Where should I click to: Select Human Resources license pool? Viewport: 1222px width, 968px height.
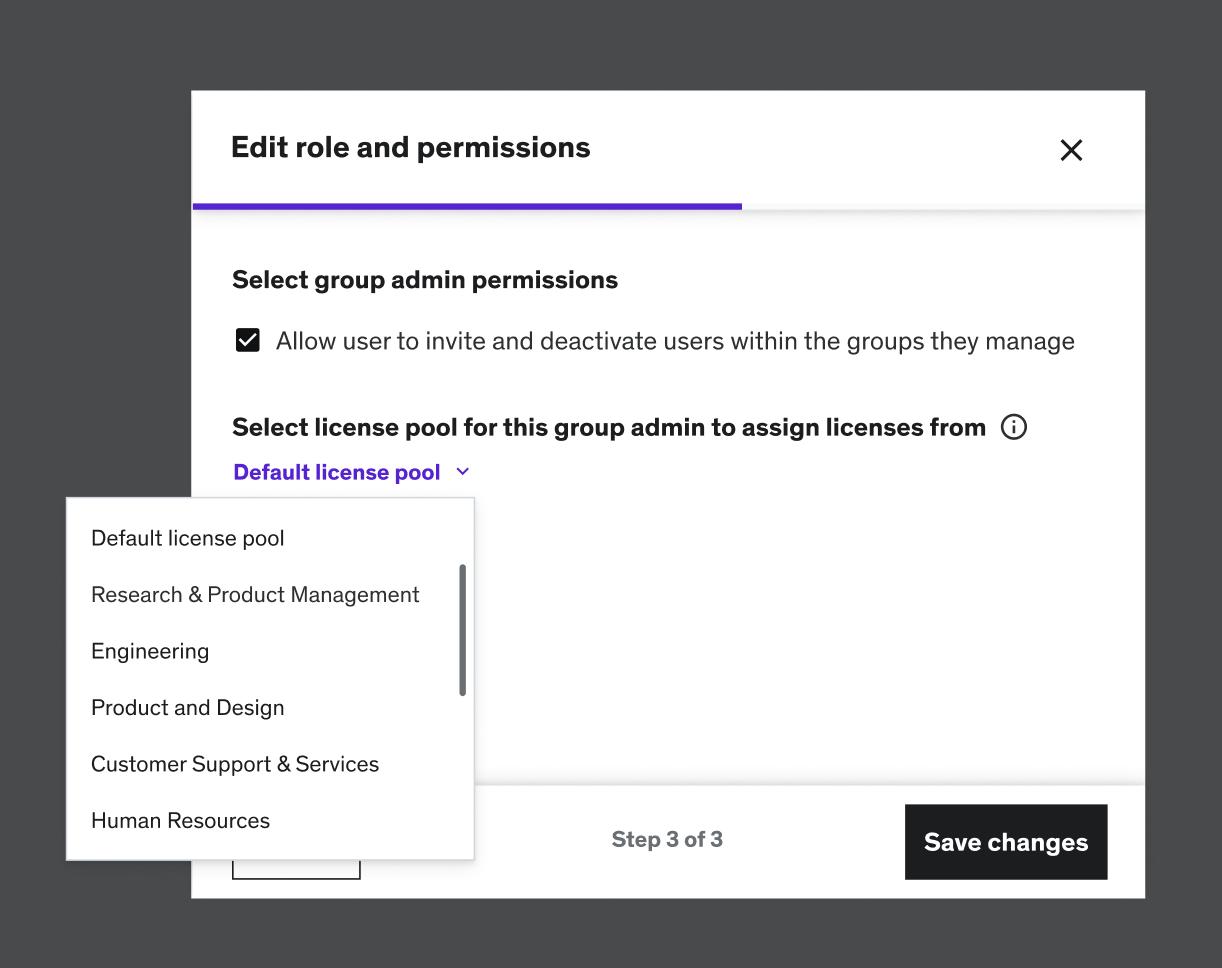pos(181,821)
